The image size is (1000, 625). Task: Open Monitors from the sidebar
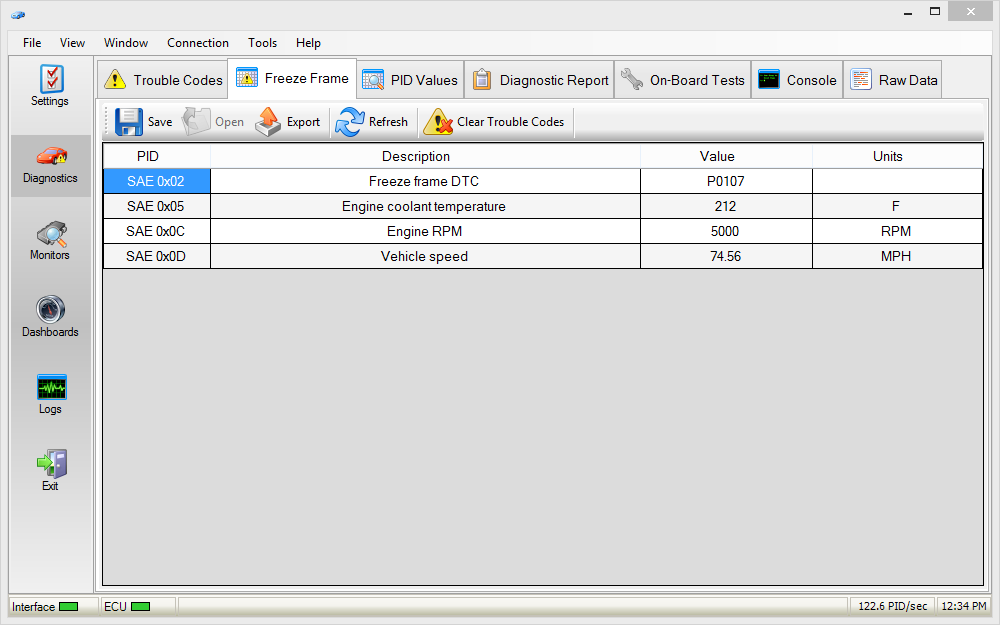50,240
